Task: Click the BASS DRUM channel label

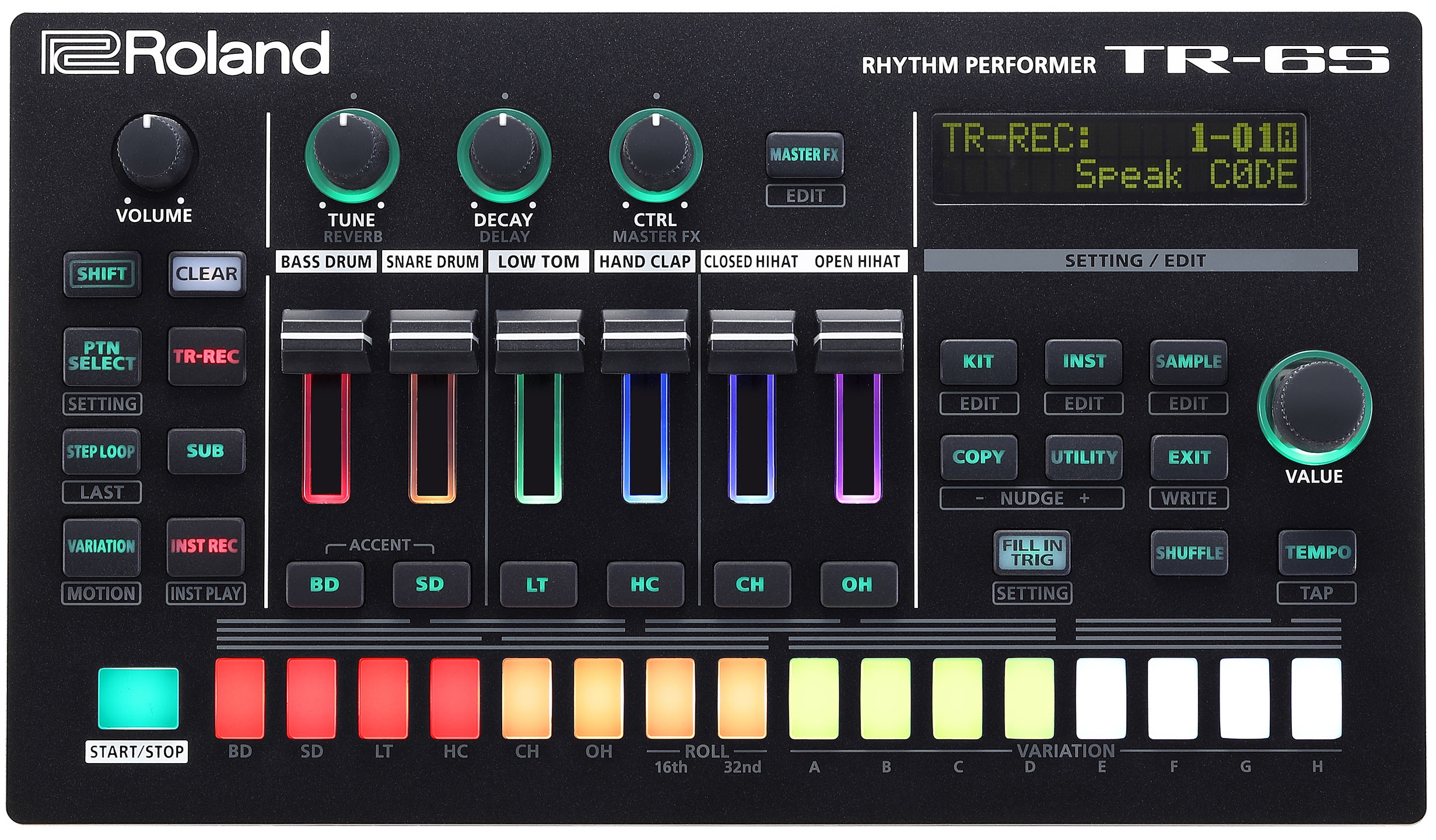Action: click(326, 262)
